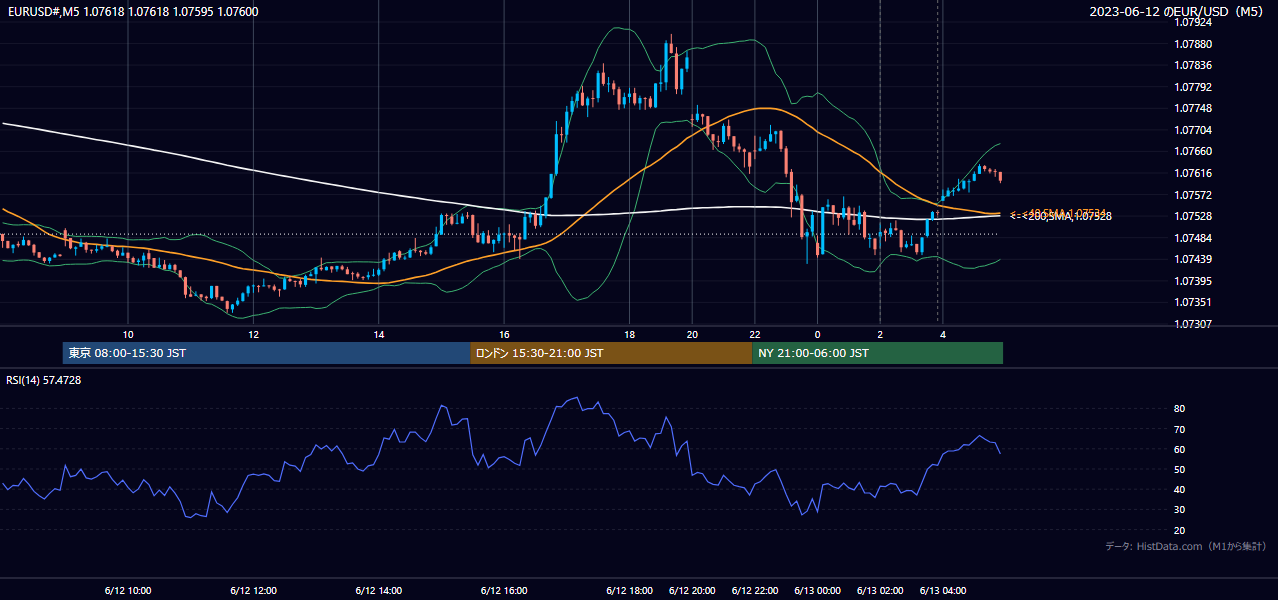This screenshot has height=600, width=1278.
Task: Click the bottom date label 6/13 04:00
Action: click(943, 591)
